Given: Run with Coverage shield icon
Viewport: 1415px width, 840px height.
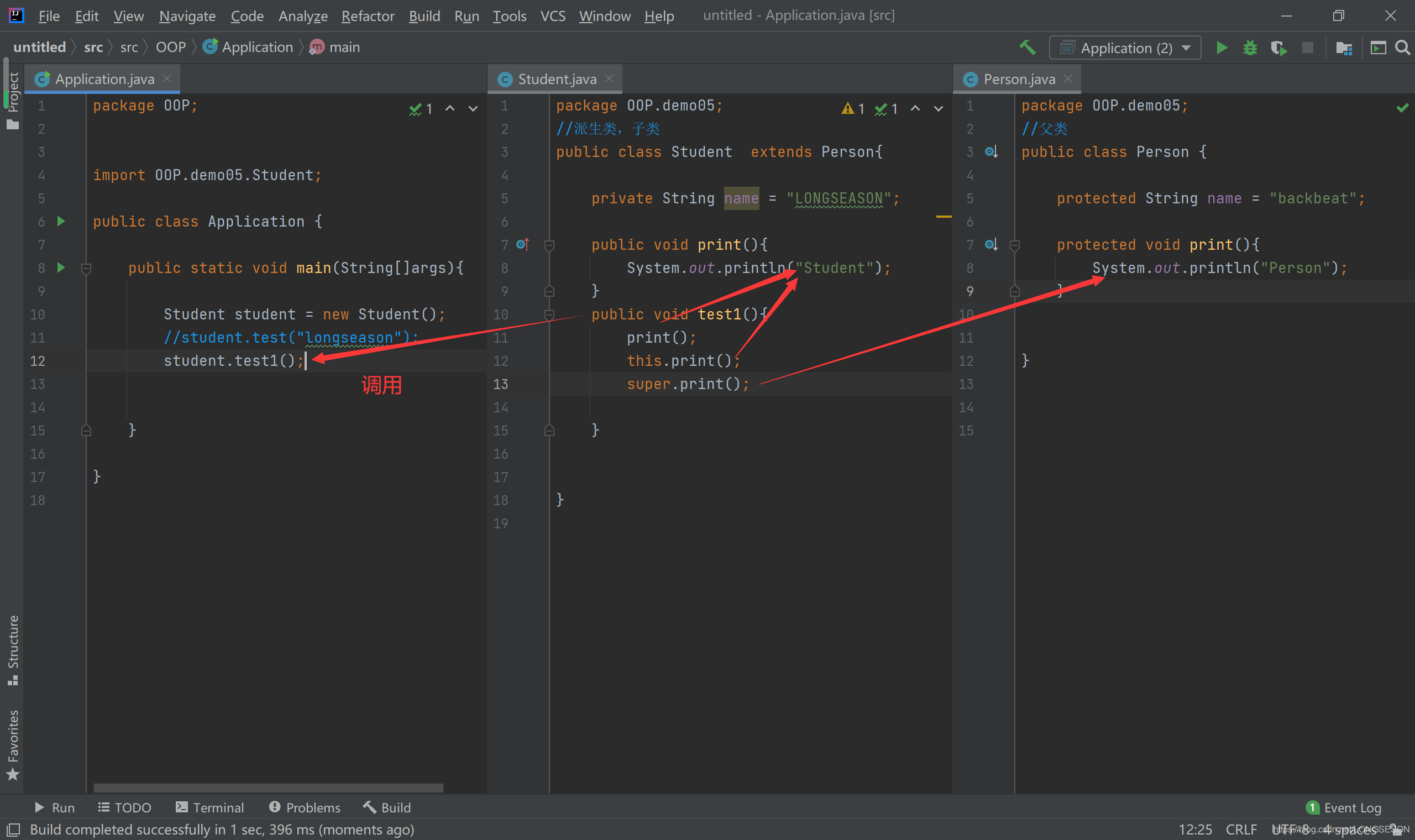Looking at the screenshot, I should click(1278, 48).
